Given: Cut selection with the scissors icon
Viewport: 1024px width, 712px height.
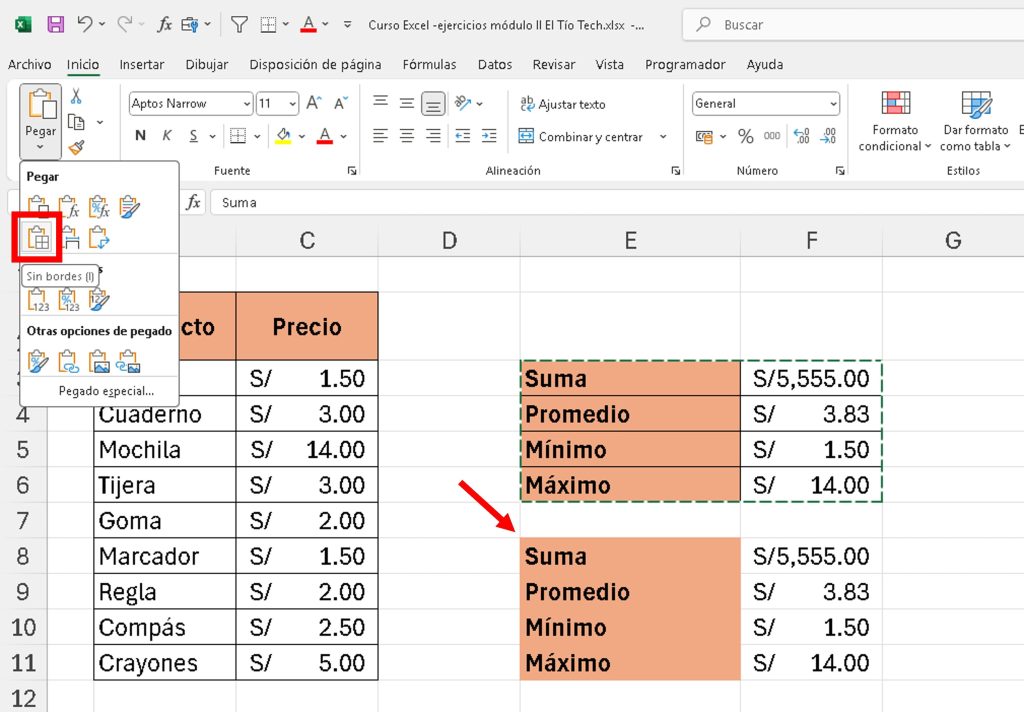Looking at the screenshot, I should [x=76, y=97].
